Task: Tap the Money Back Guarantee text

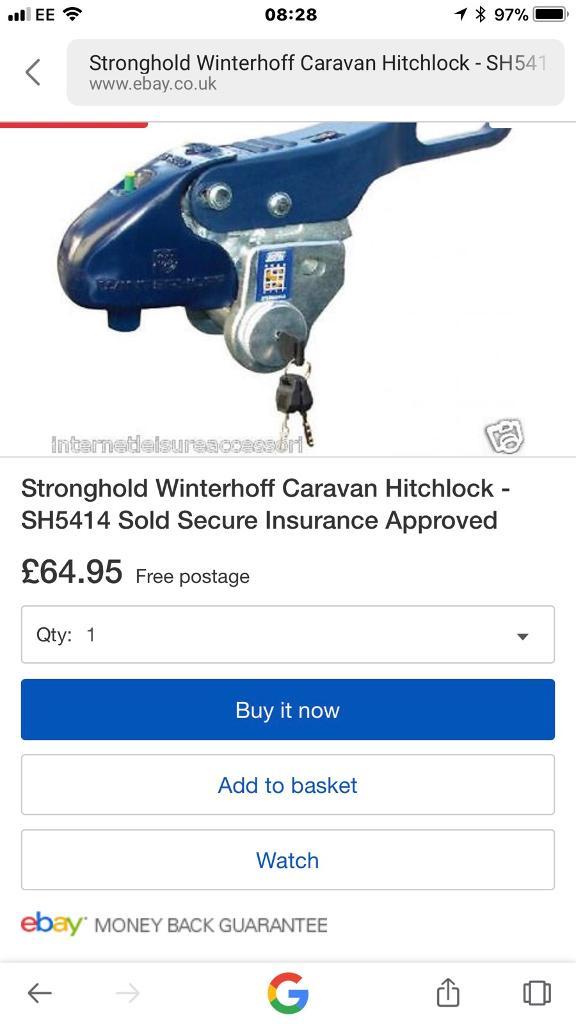Action: click(211, 925)
